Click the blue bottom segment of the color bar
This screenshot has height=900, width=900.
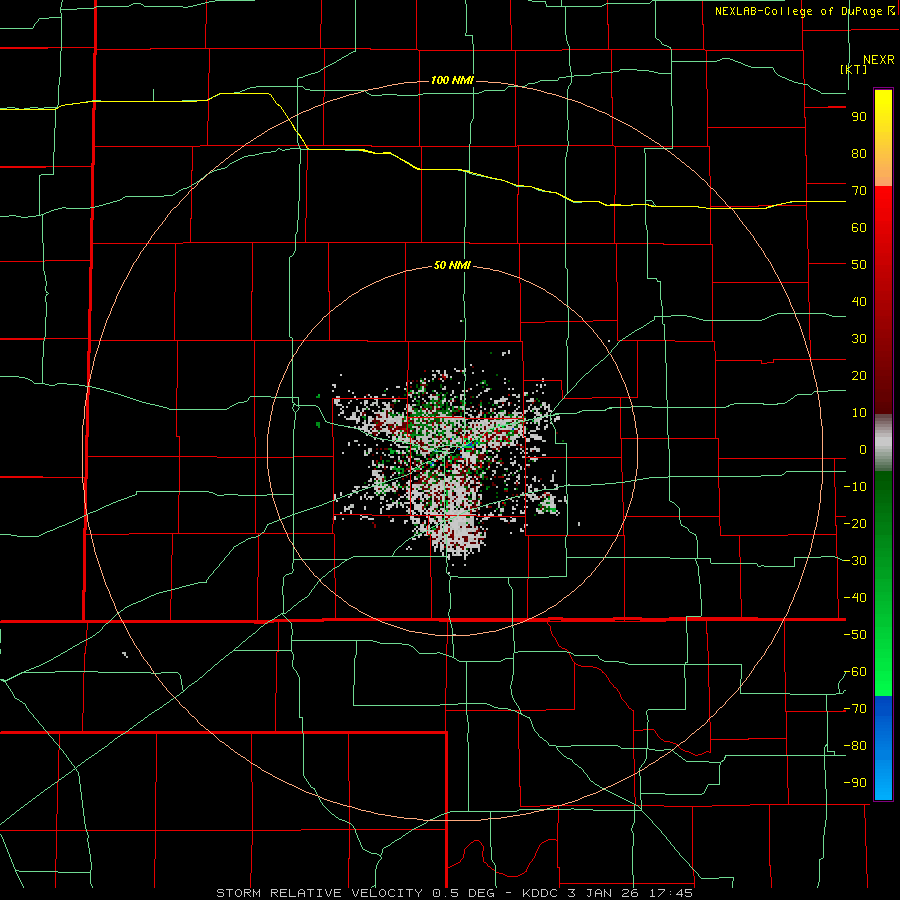click(x=883, y=748)
